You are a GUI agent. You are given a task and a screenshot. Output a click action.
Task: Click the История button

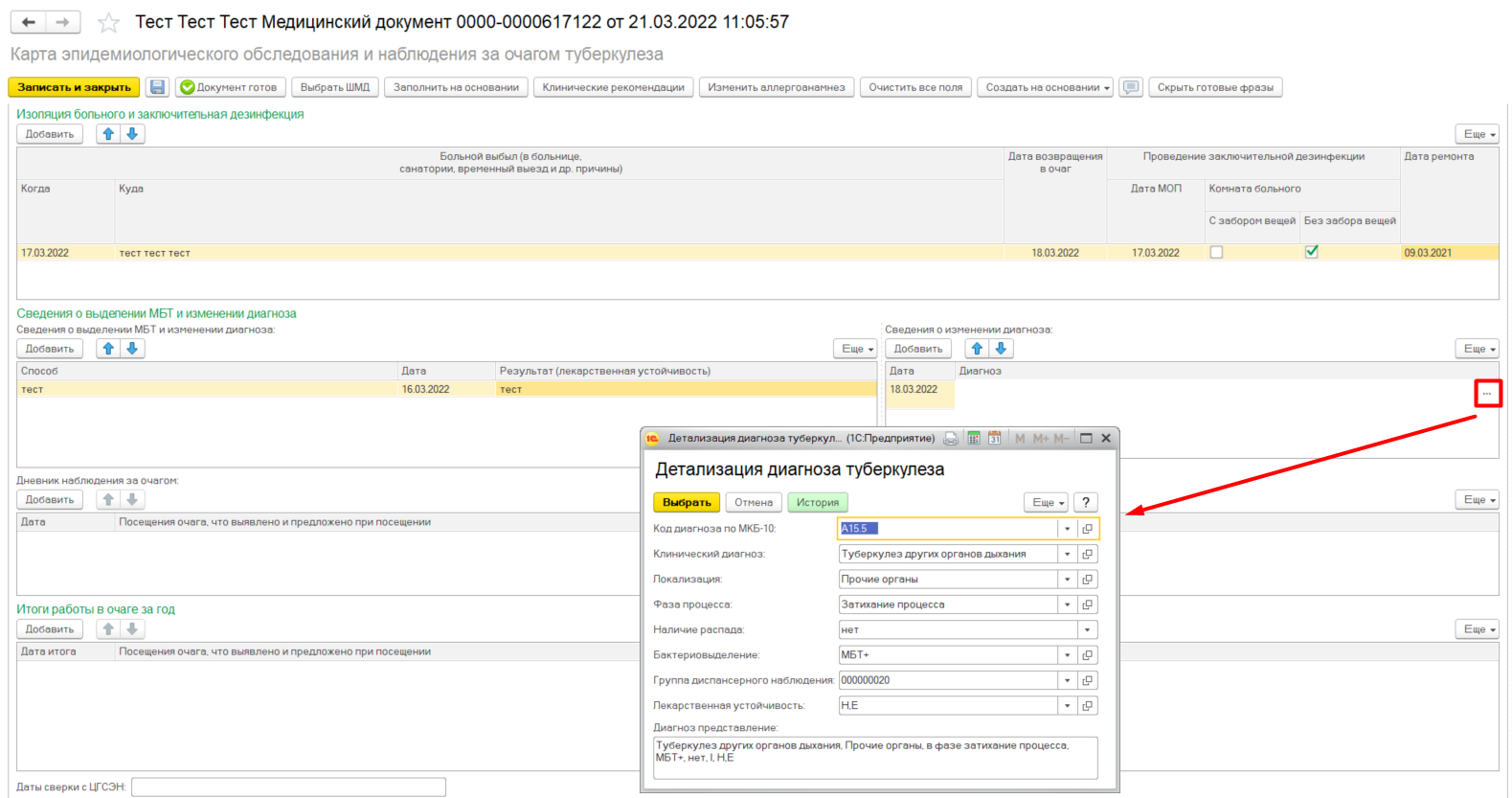tap(817, 503)
